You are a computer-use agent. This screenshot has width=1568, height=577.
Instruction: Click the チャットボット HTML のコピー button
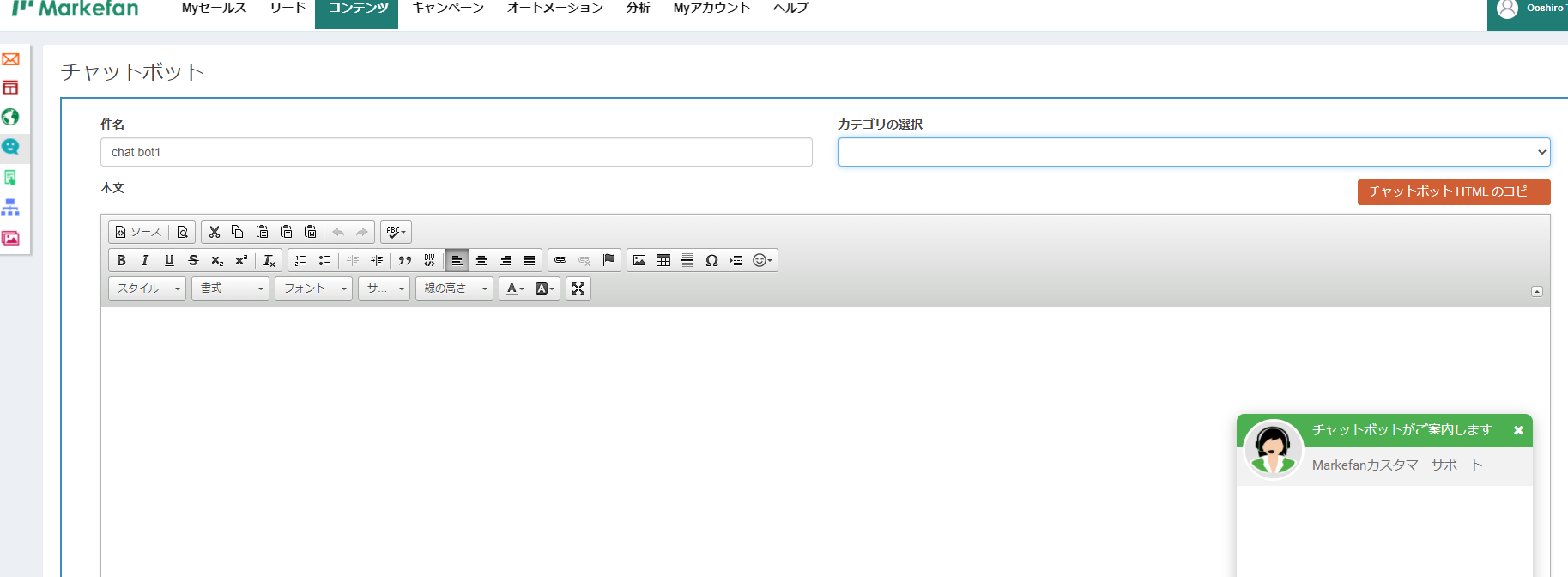(x=1454, y=192)
